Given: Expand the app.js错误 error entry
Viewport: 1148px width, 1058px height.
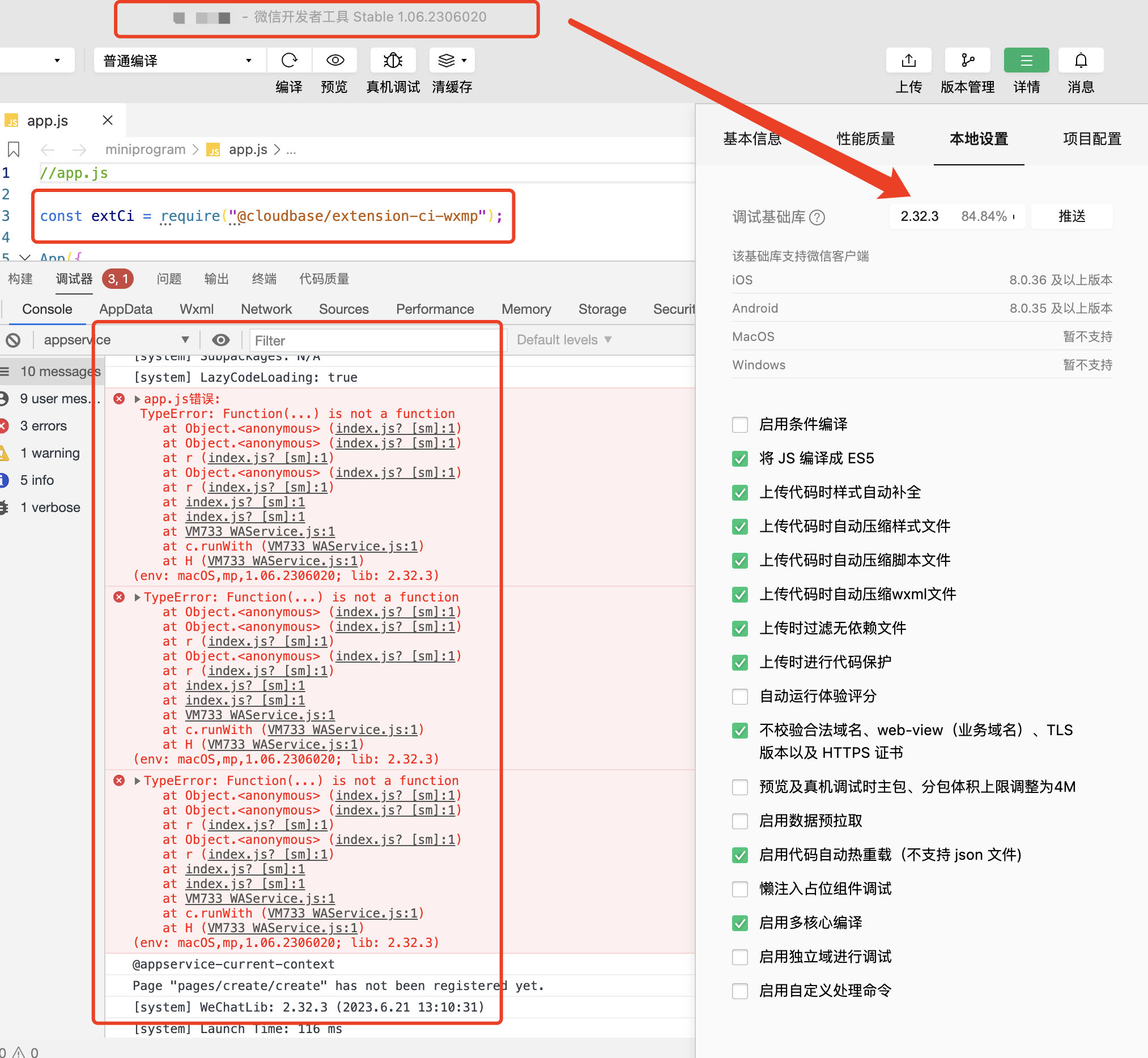Looking at the screenshot, I should click(x=138, y=399).
